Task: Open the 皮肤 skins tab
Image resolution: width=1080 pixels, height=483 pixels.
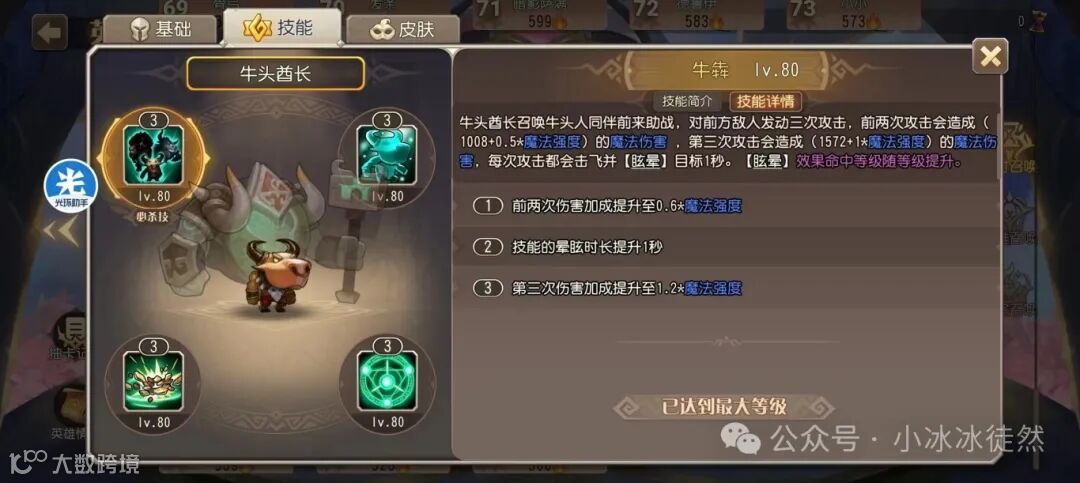Action: coord(403,30)
